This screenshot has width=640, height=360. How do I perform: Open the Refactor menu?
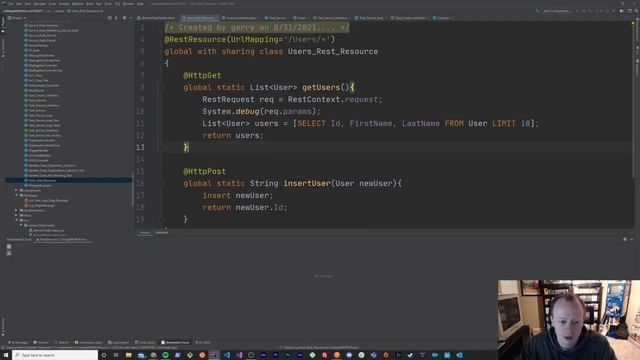pyautogui.click(x=78, y=4)
